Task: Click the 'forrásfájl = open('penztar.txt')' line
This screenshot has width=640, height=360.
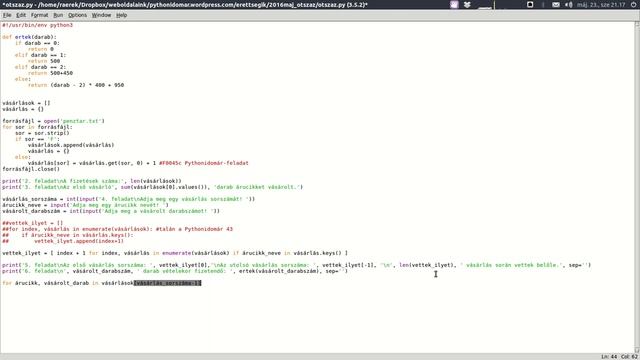Action: click(x=53, y=121)
